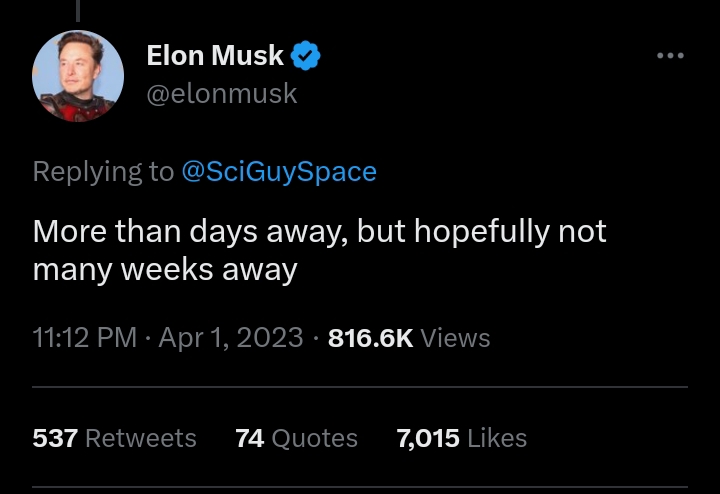Click the tweet line "many weeks away"
The height and width of the screenshot is (494, 720).
point(165,269)
